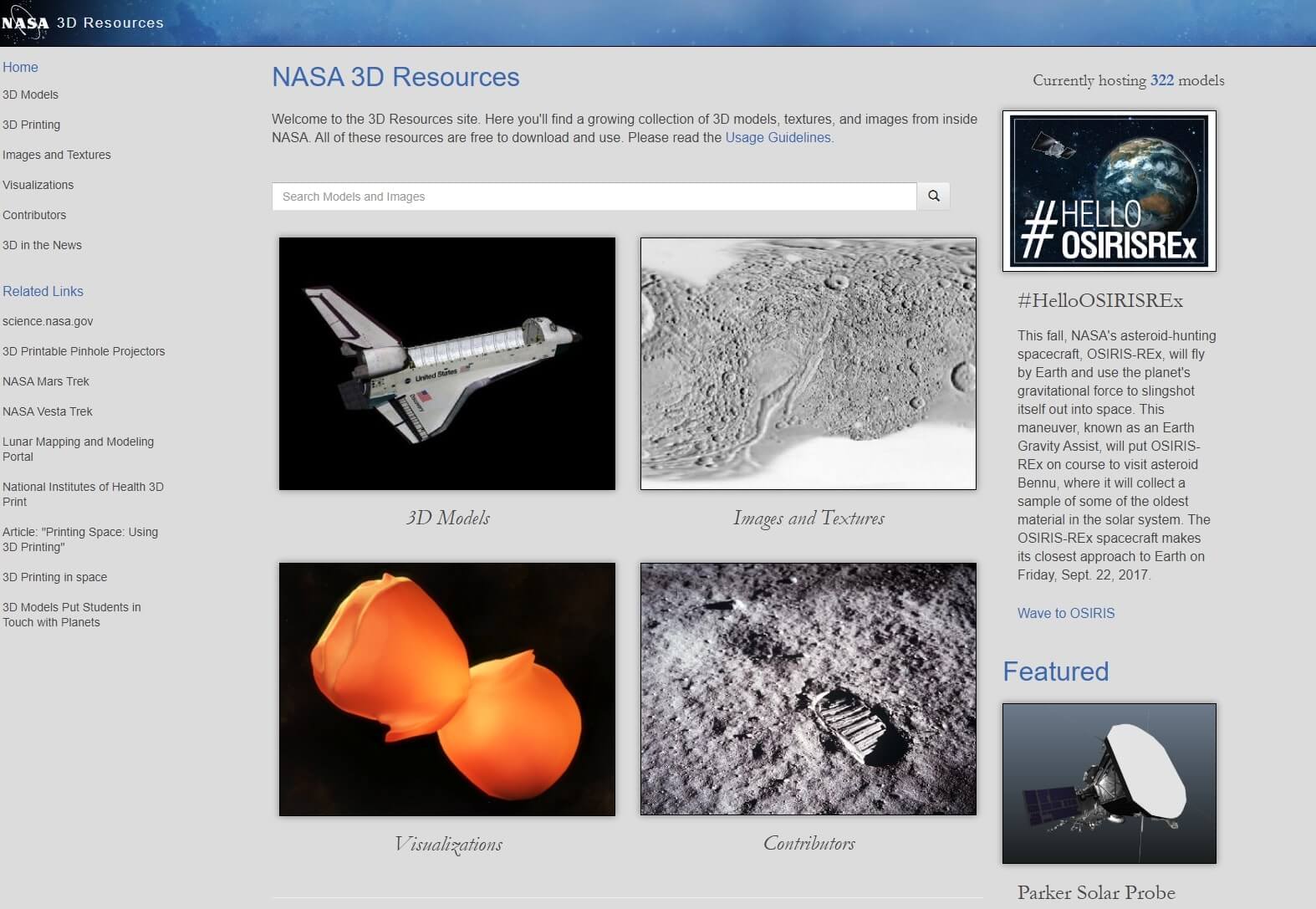
Task: Focus the Search Models and Images field
Action: tap(594, 197)
